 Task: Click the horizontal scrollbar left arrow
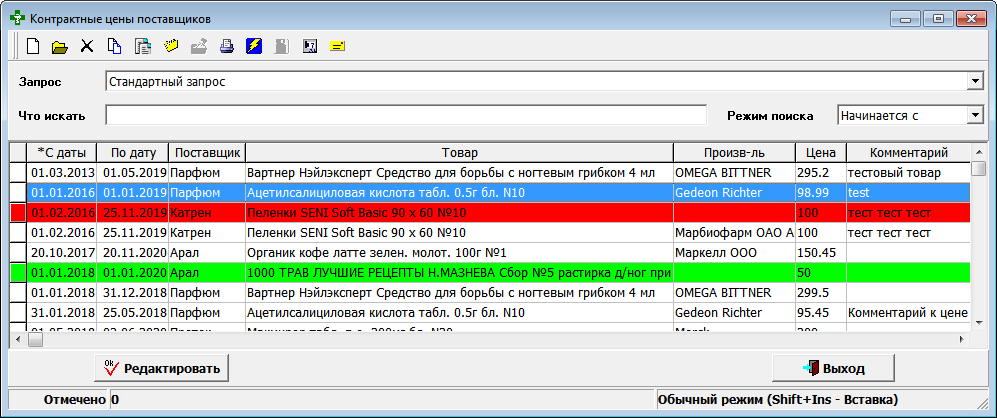tap(17, 340)
